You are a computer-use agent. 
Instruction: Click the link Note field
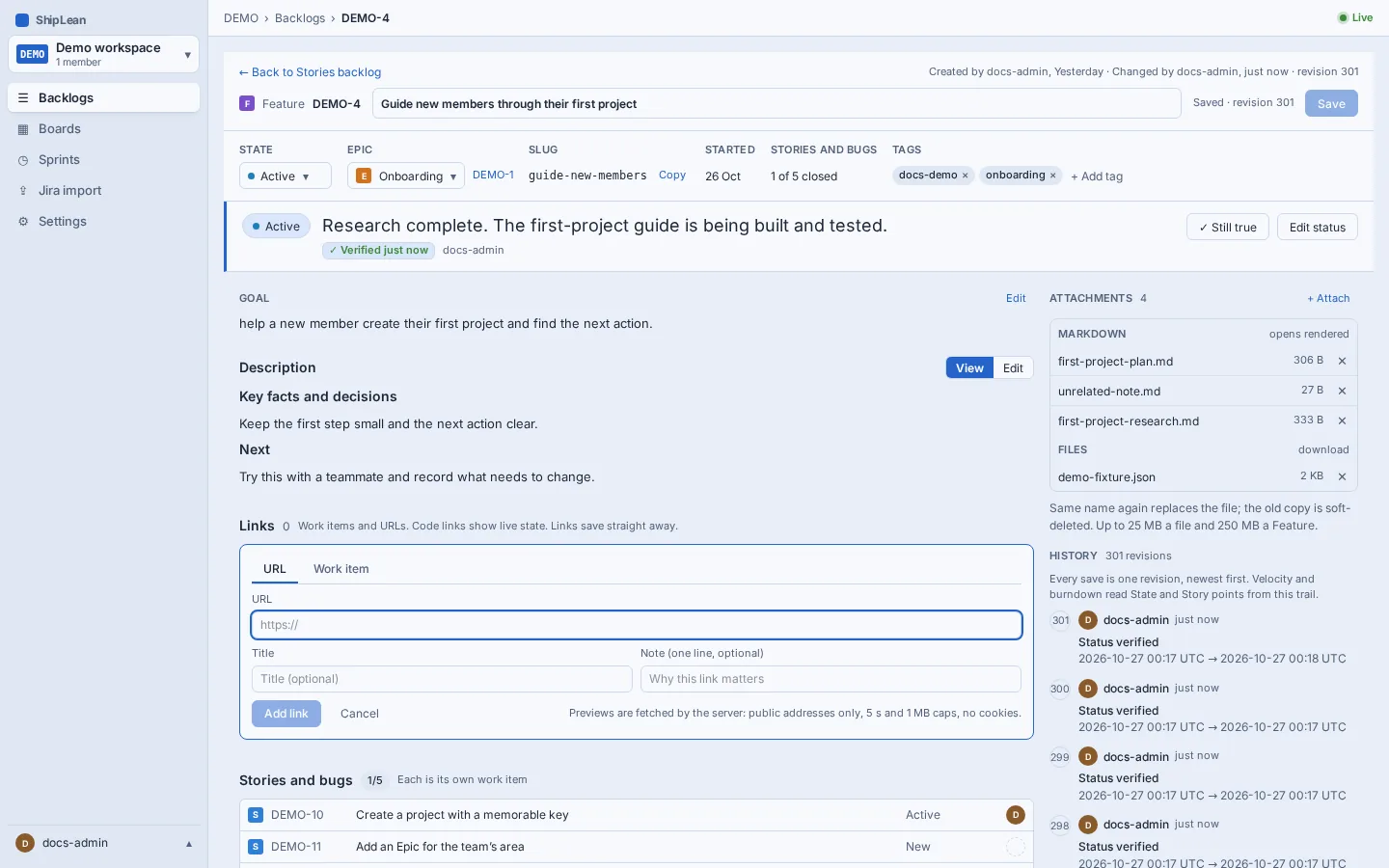pyautogui.click(x=831, y=679)
